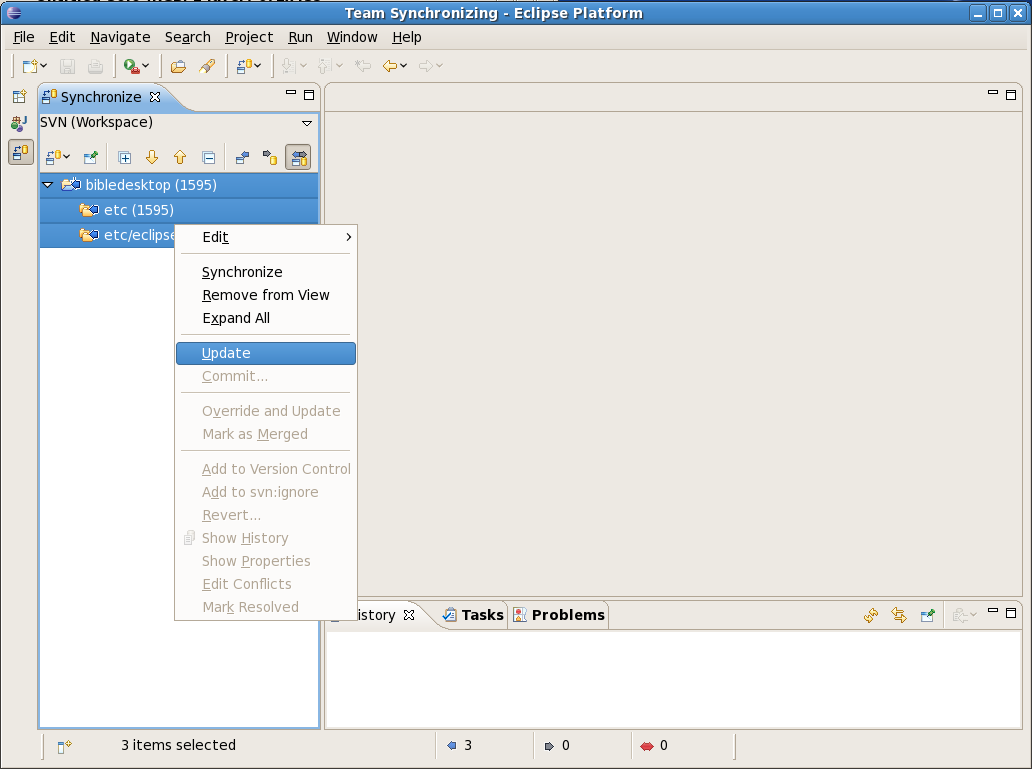The width and height of the screenshot is (1032, 769).
Task: Click the Expand All icon in Synchronize toolbar
Action: (x=125, y=157)
